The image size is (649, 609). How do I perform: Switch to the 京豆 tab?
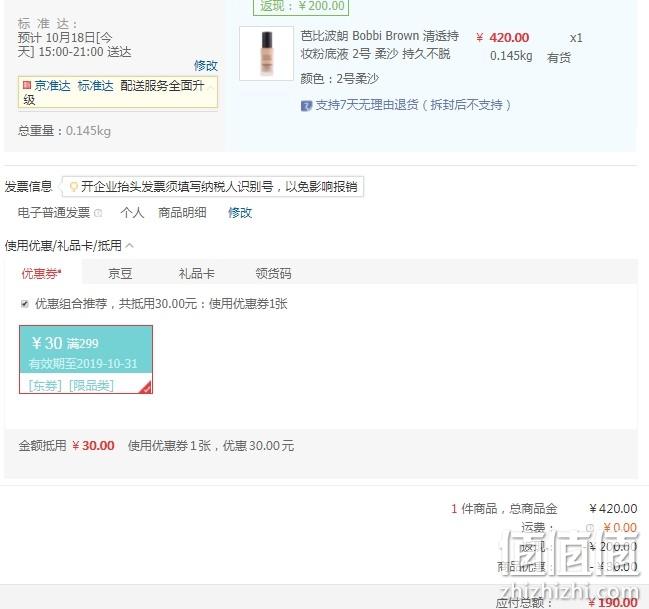pyautogui.click(x=120, y=273)
